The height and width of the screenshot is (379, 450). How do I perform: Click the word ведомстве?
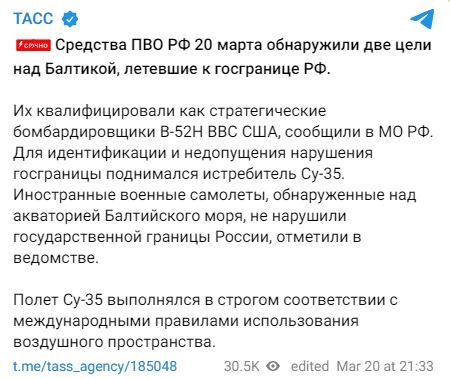click(56, 258)
